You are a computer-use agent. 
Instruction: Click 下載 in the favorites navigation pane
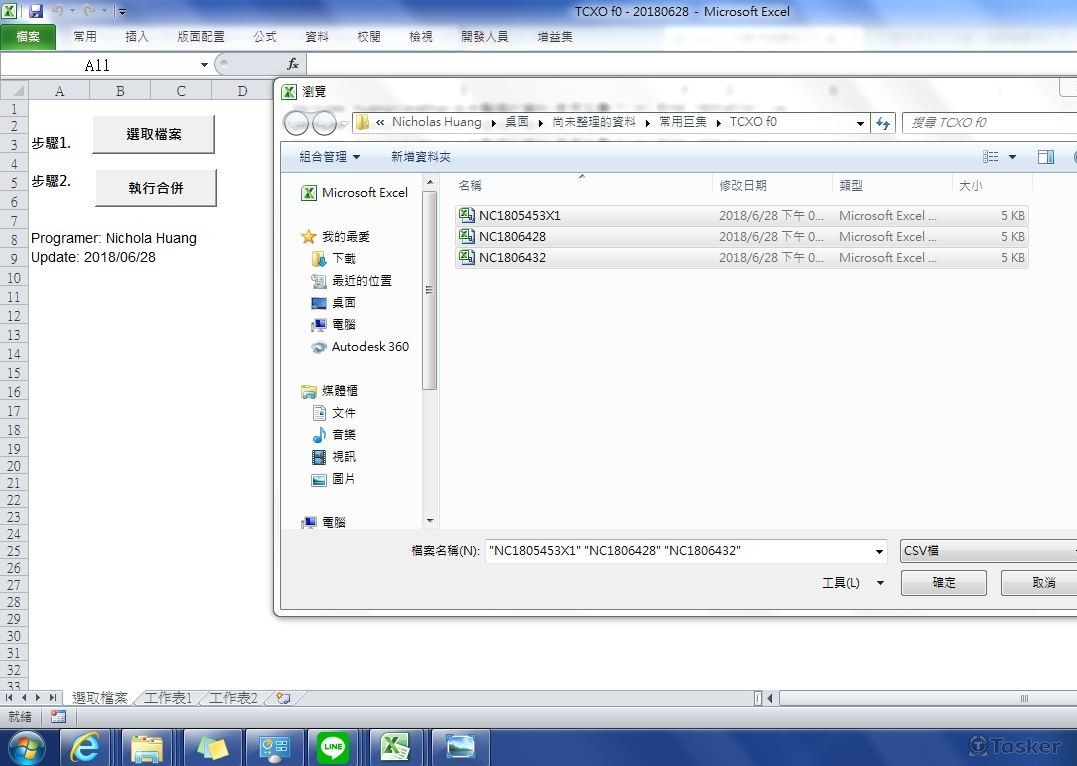point(343,259)
